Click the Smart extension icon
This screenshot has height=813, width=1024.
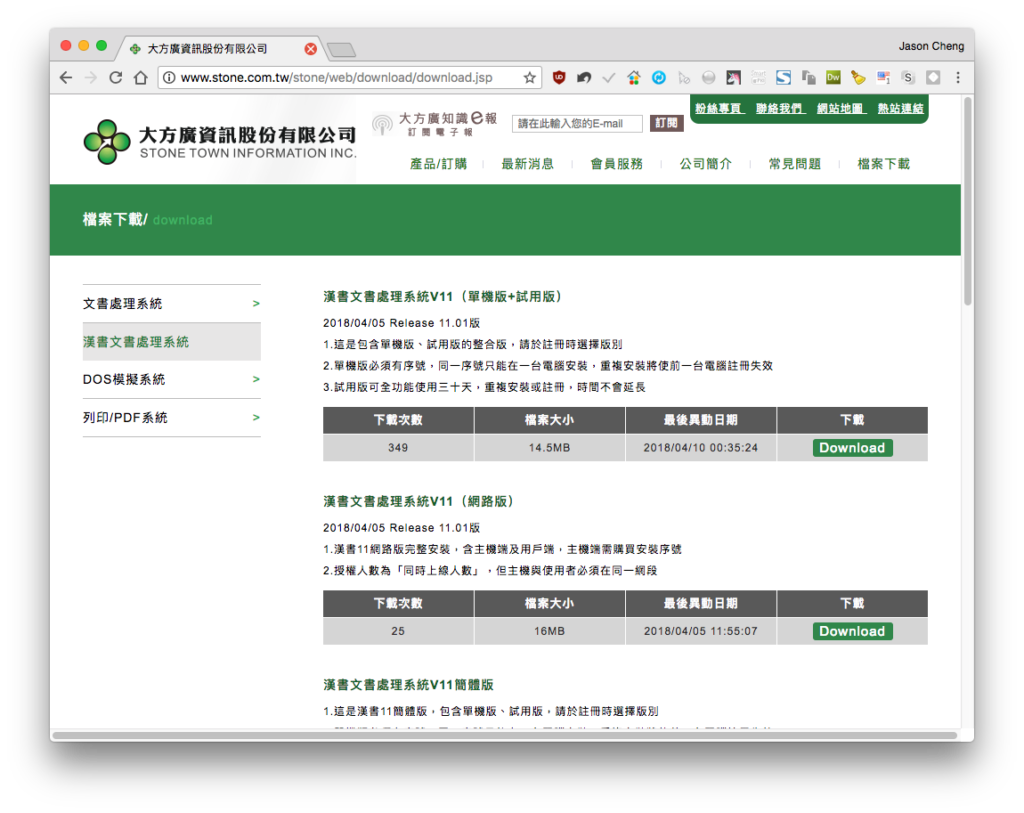tap(758, 78)
